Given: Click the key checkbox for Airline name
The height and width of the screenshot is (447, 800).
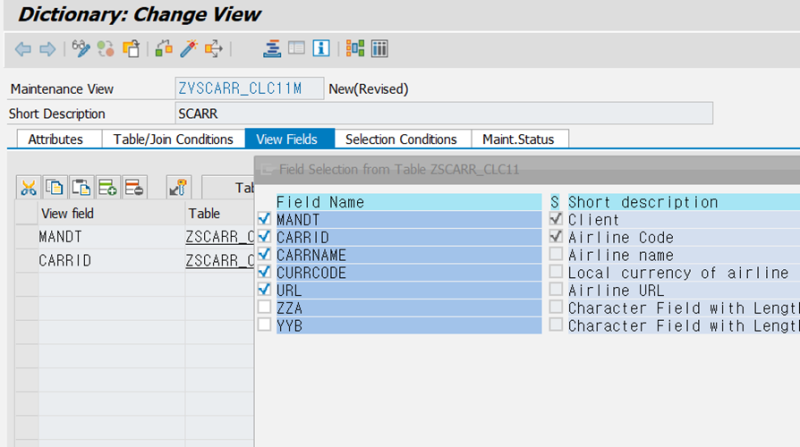Looking at the screenshot, I should click(x=556, y=254).
